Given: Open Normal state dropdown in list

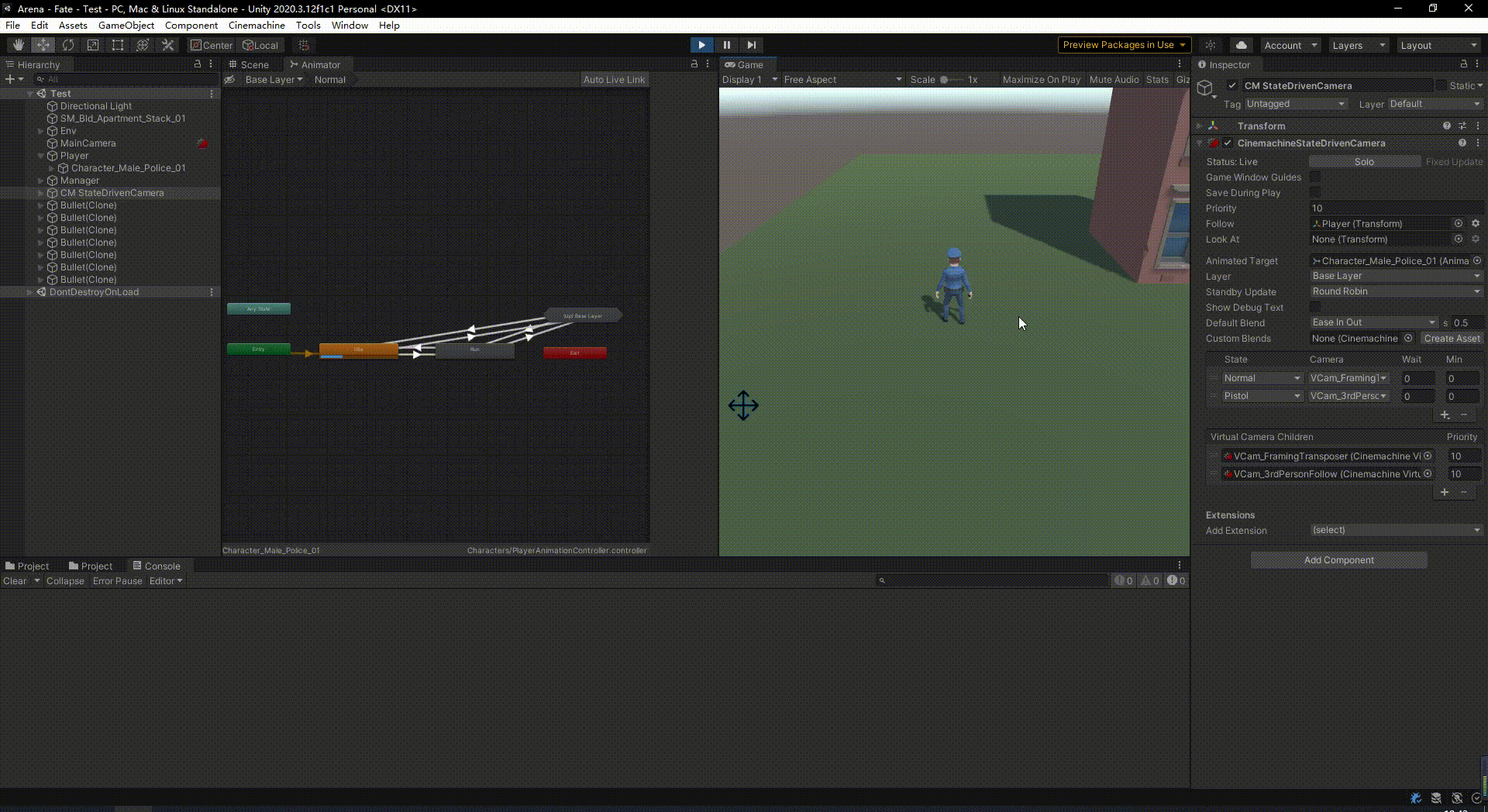Looking at the screenshot, I should (x=1262, y=378).
